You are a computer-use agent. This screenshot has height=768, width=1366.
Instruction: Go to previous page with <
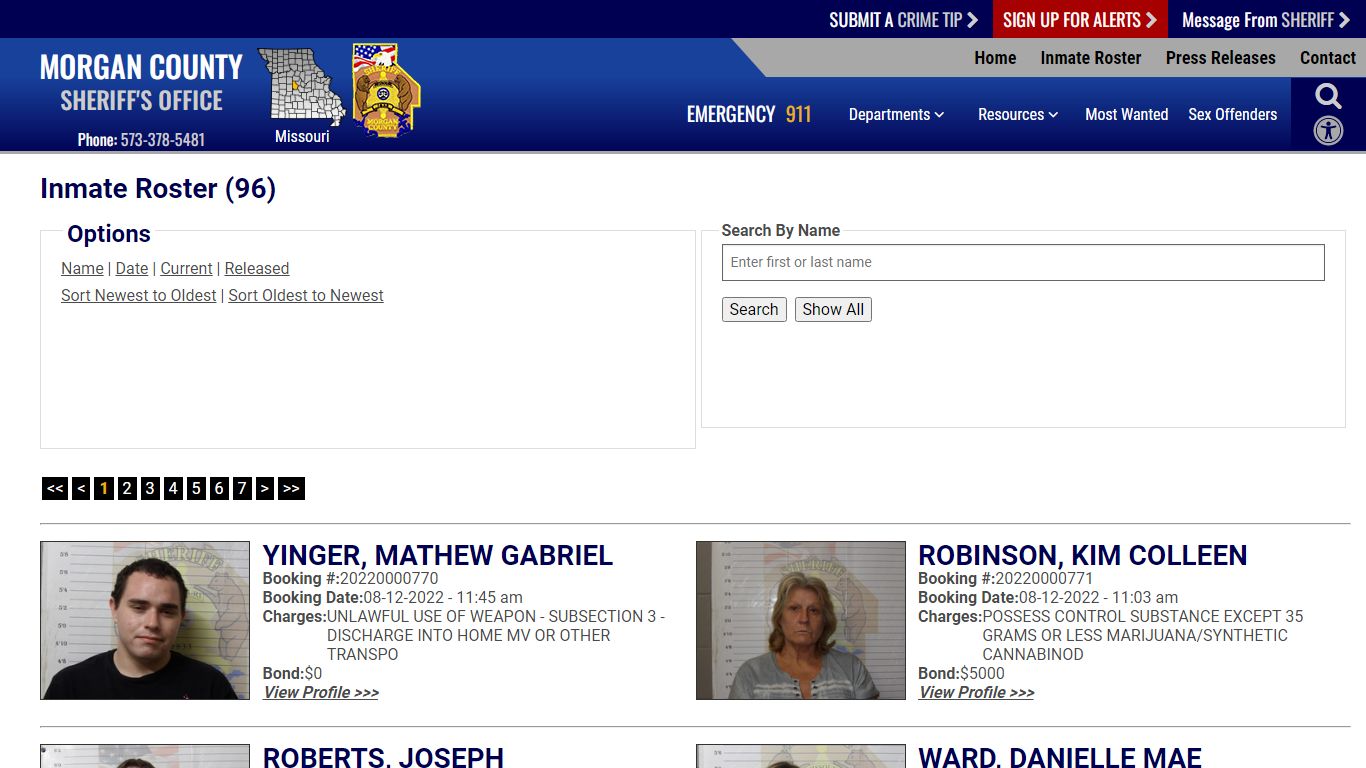81,488
